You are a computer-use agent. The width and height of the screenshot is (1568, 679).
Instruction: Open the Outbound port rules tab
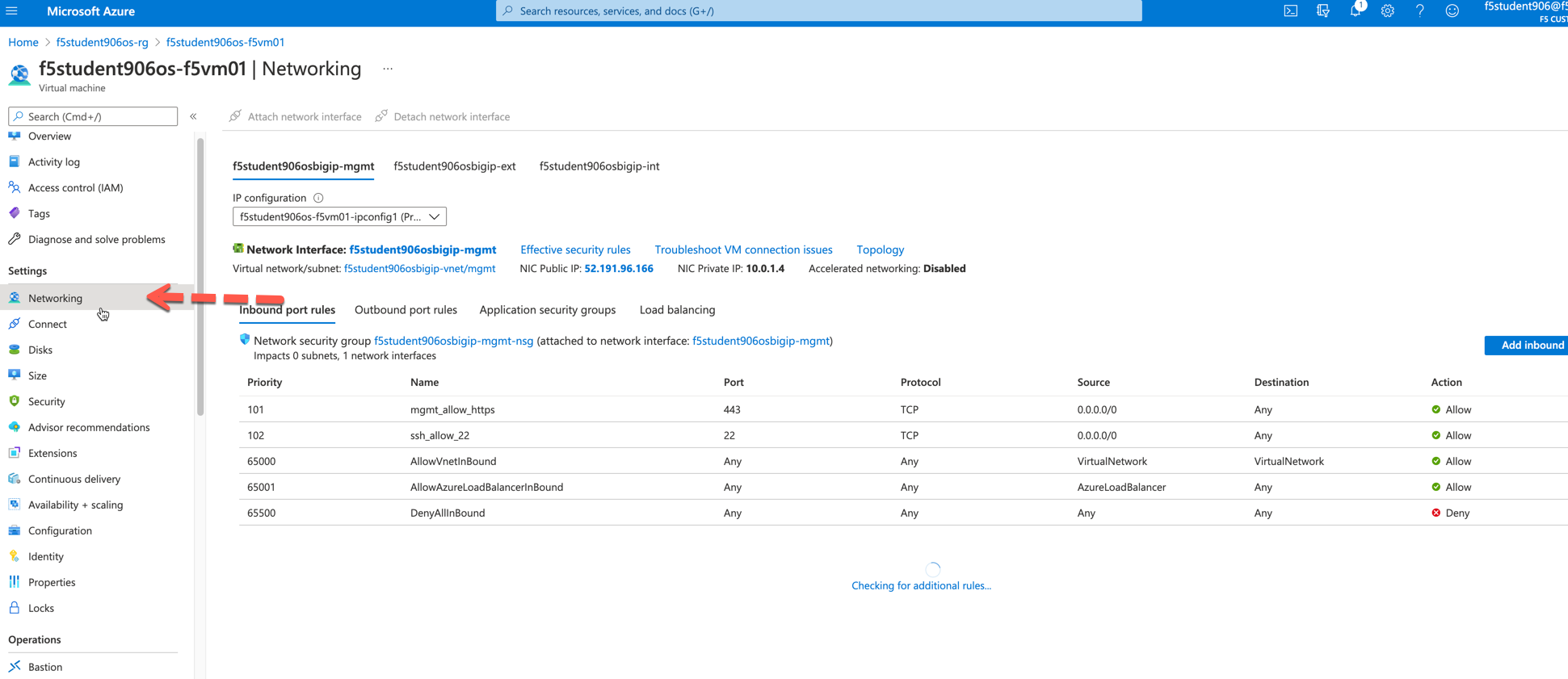coord(406,310)
